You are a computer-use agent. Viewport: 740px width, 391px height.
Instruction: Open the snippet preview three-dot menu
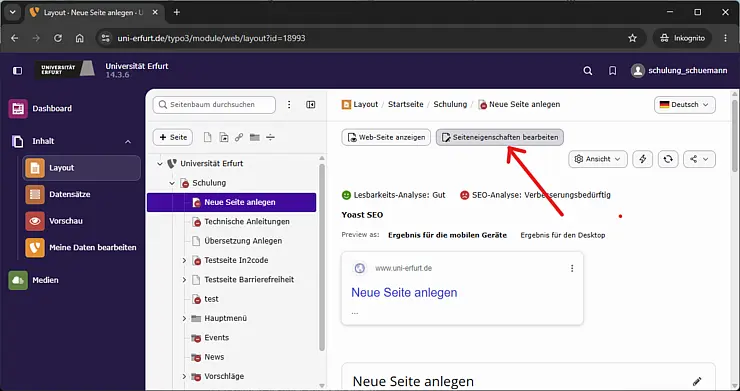[572, 268]
